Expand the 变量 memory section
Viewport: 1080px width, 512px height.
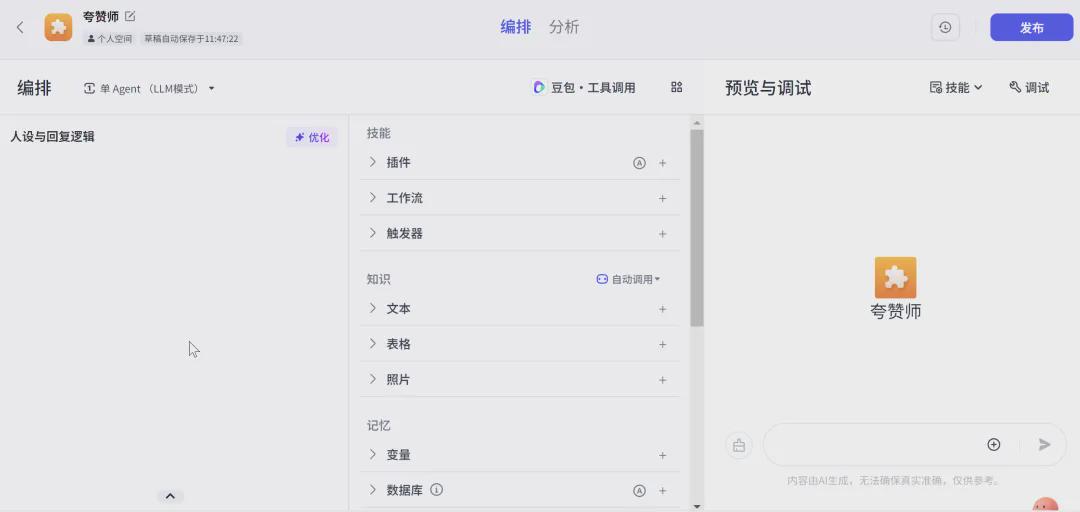(x=373, y=453)
